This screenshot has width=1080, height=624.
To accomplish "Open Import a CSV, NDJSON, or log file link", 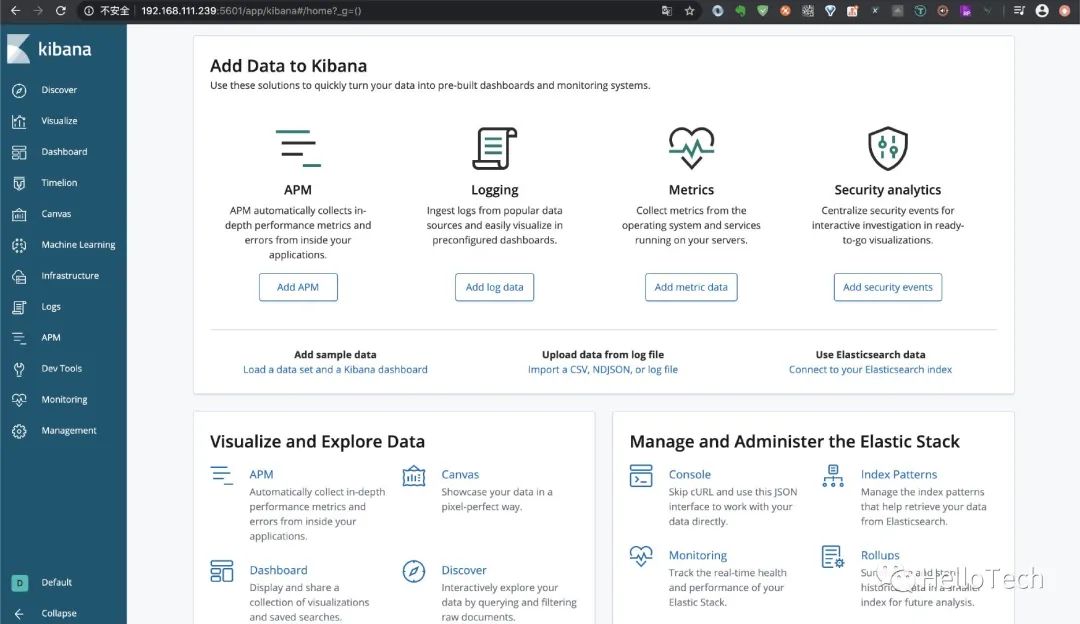I will pos(603,370).
